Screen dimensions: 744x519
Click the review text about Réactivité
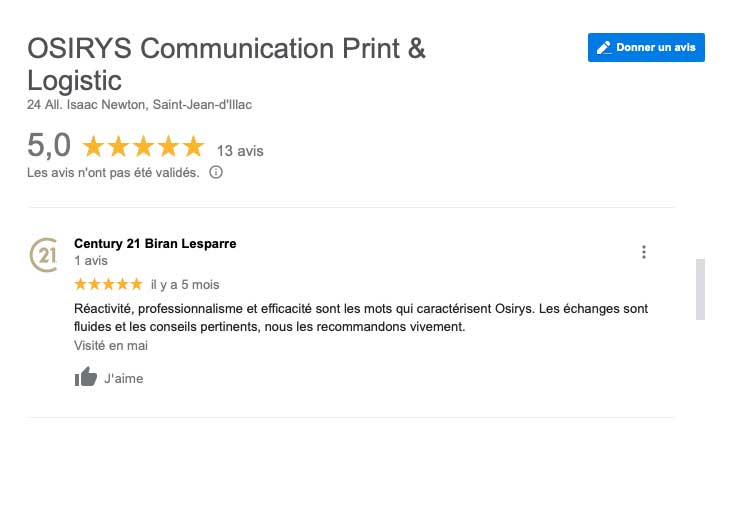361,317
